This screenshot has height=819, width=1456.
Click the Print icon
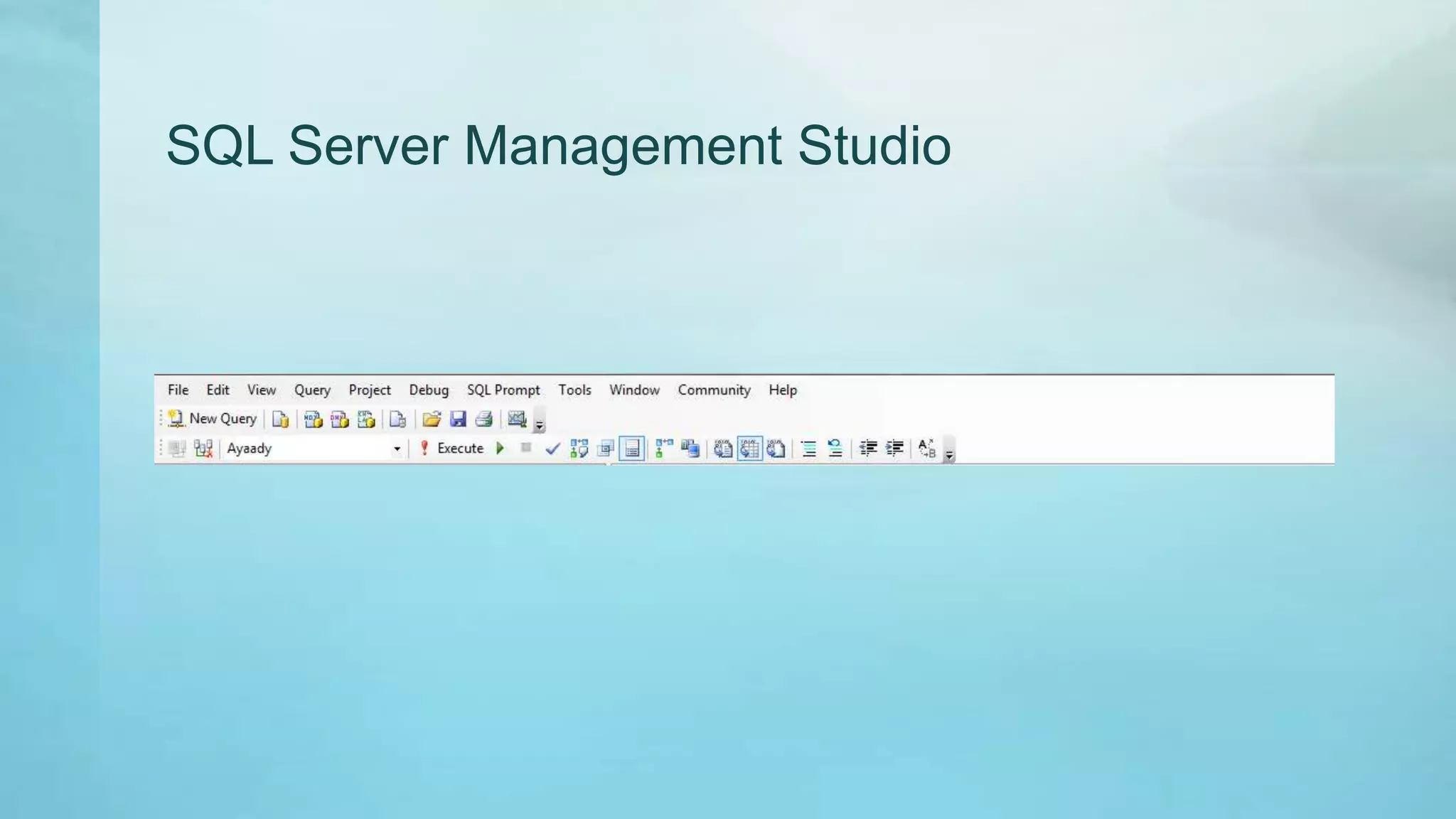[484, 419]
